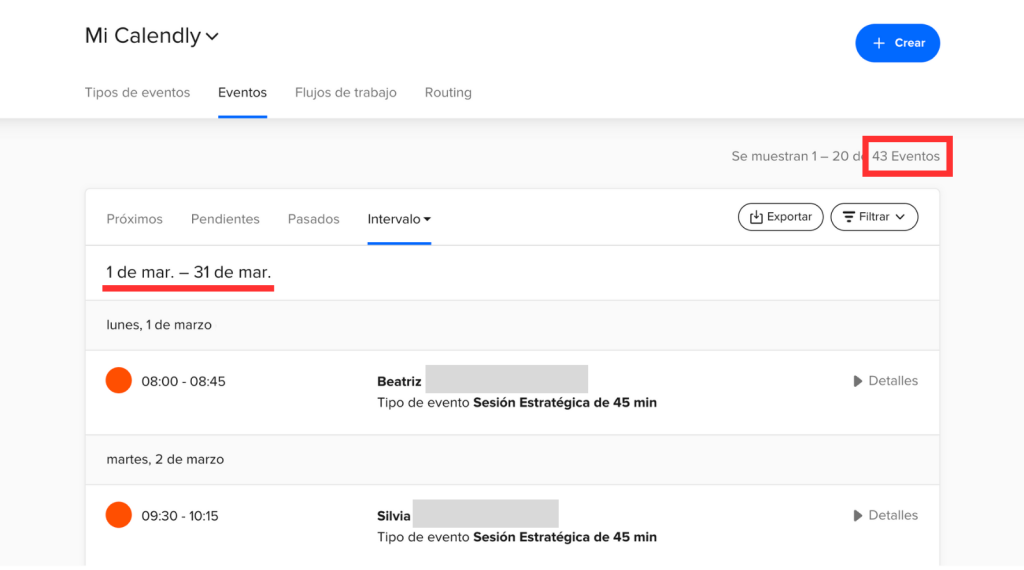Click orange circle on Beatriz's 08:00 event
Screen dimensions: 1024x570
119,381
